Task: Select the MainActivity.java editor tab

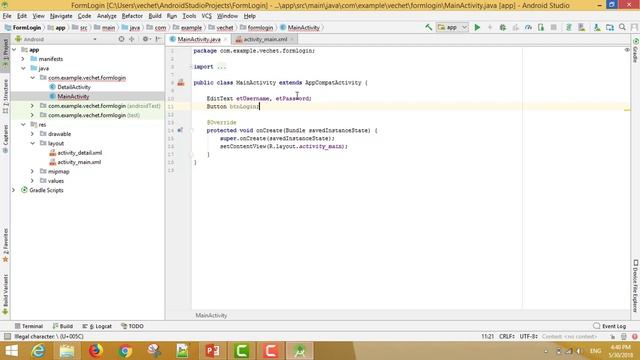Action: 199,39
